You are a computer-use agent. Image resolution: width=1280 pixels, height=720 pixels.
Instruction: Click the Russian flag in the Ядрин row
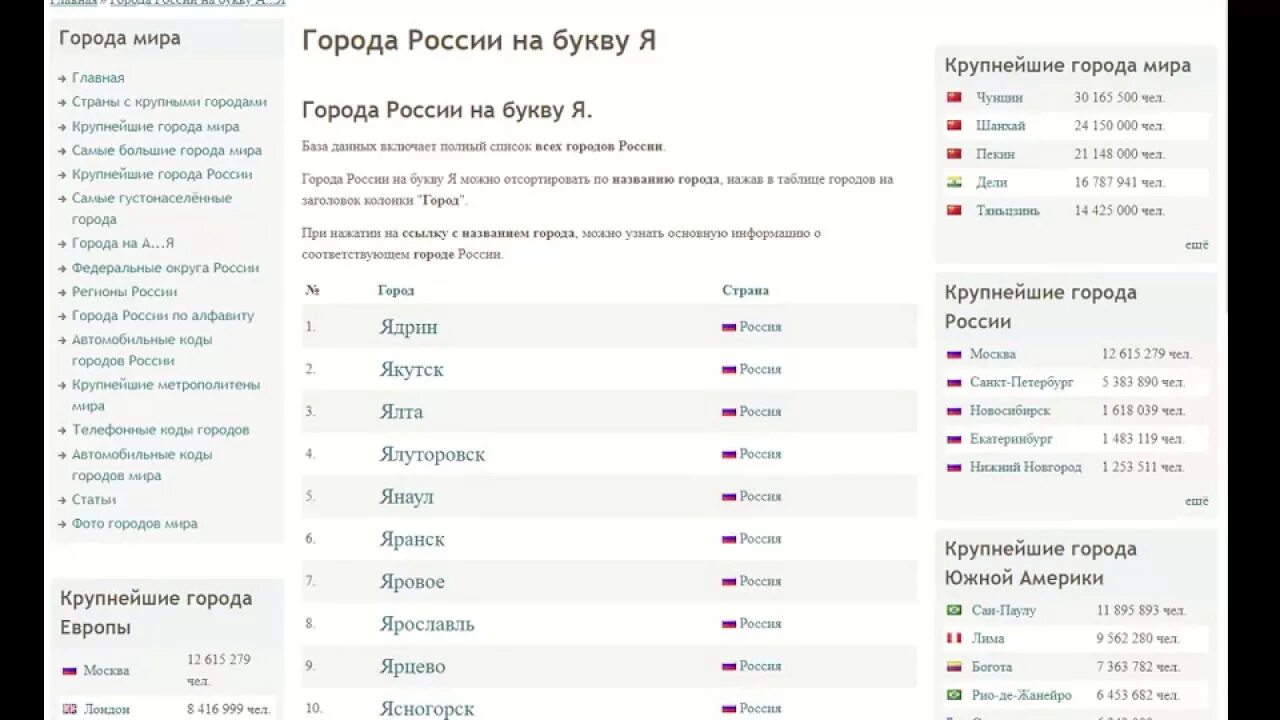[x=729, y=327]
